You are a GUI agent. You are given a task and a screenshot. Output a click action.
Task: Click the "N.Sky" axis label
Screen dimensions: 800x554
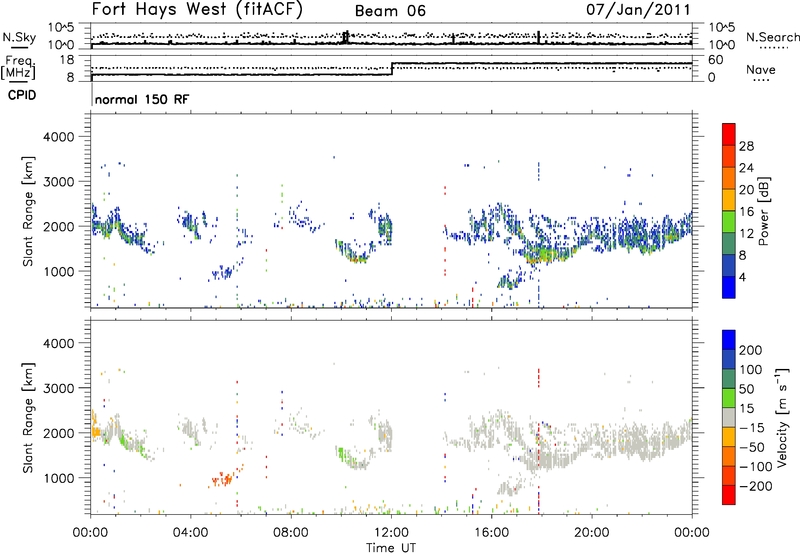19,37
